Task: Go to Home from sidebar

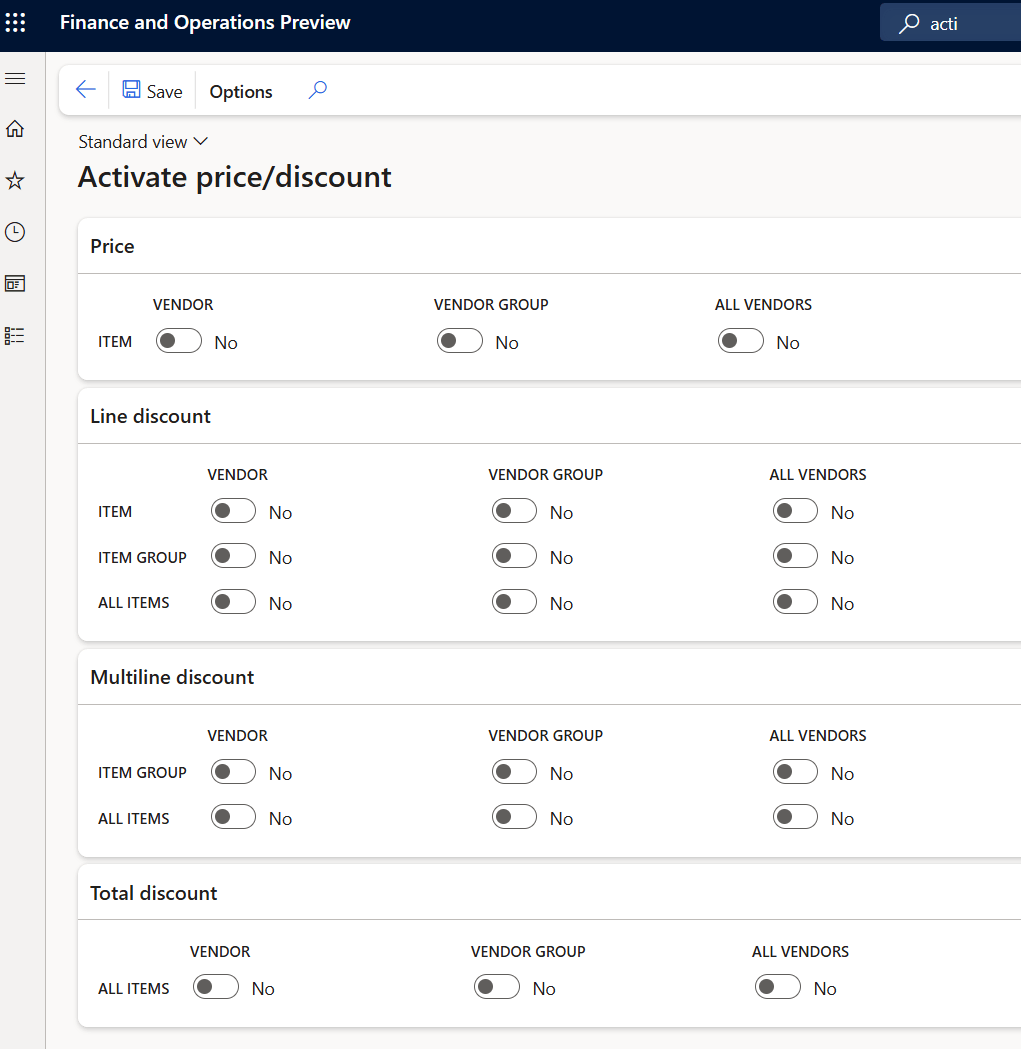Action: 15,129
